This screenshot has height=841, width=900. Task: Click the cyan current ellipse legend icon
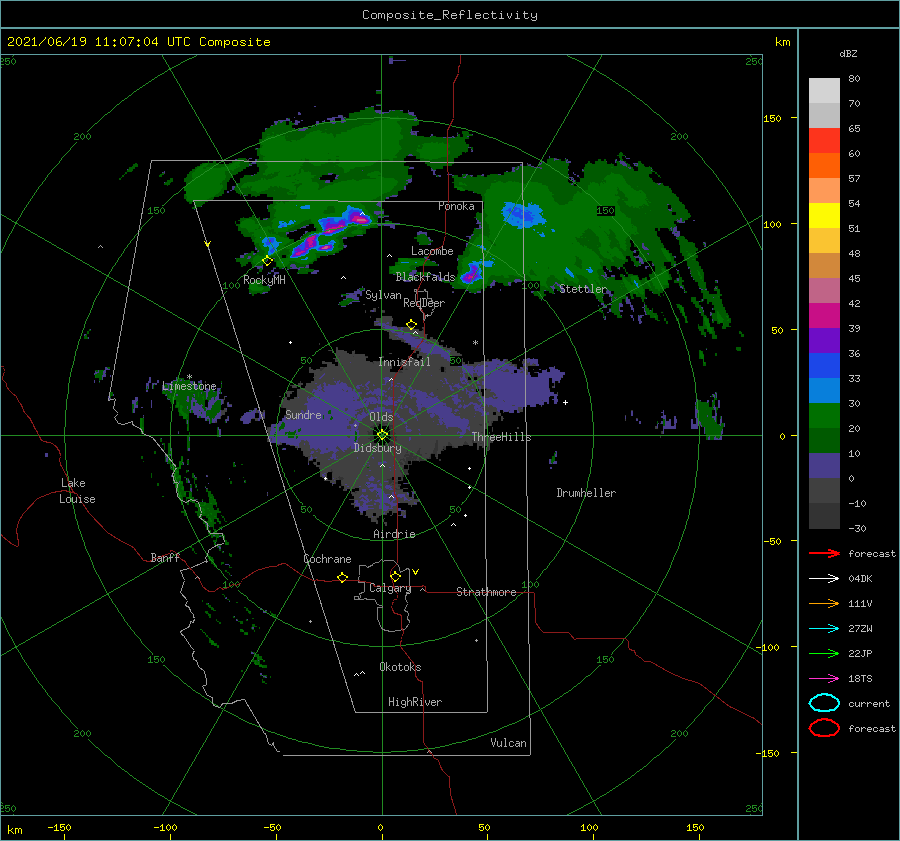click(x=824, y=703)
